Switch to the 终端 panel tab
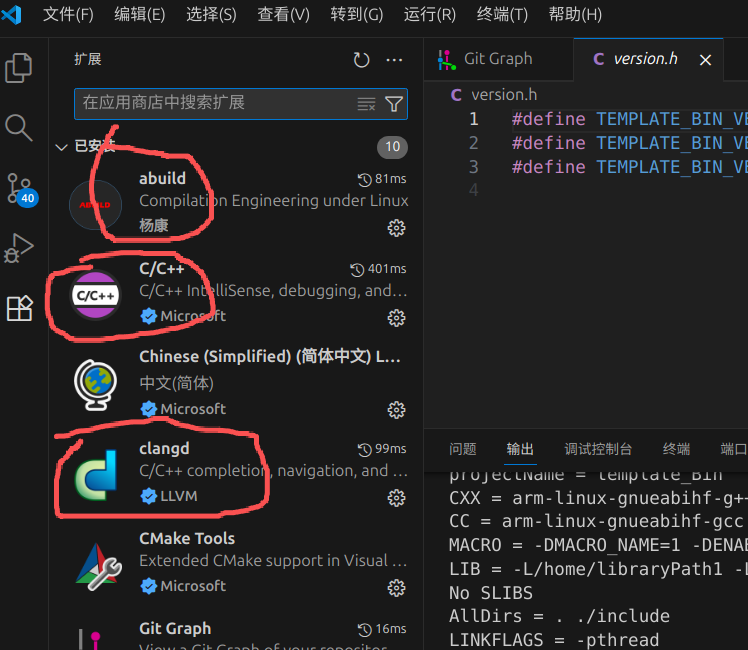The image size is (748, 650). (x=676, y=449)
